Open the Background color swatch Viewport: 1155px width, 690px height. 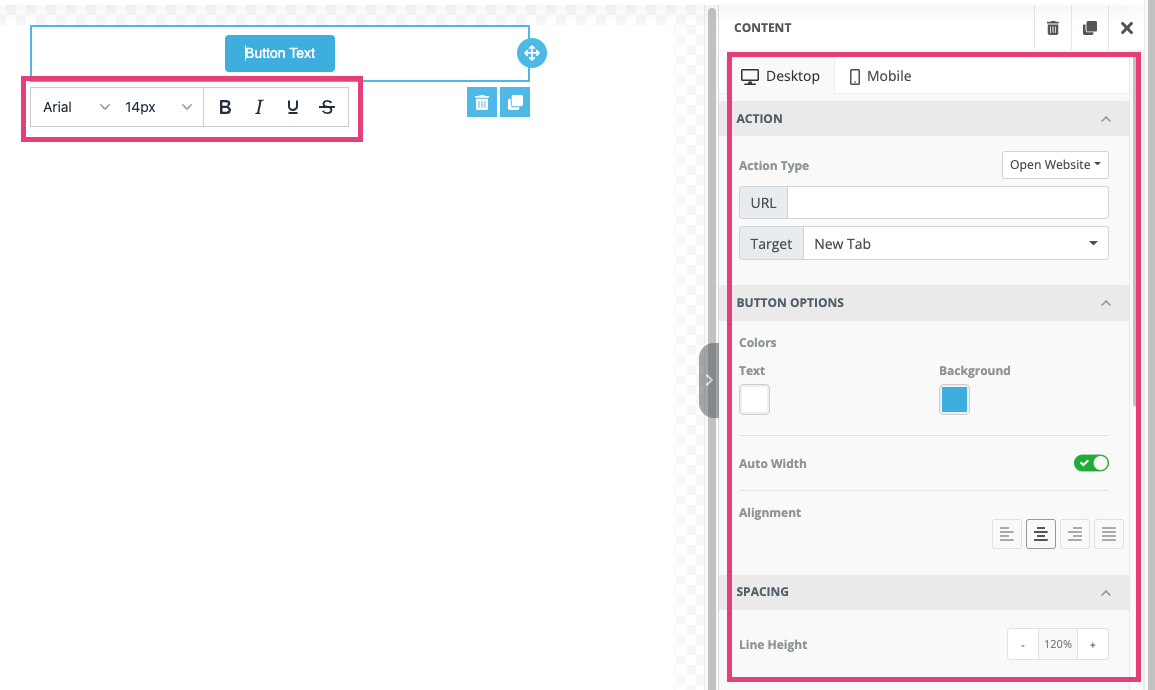pyautogui.click(x=954, y=399)
